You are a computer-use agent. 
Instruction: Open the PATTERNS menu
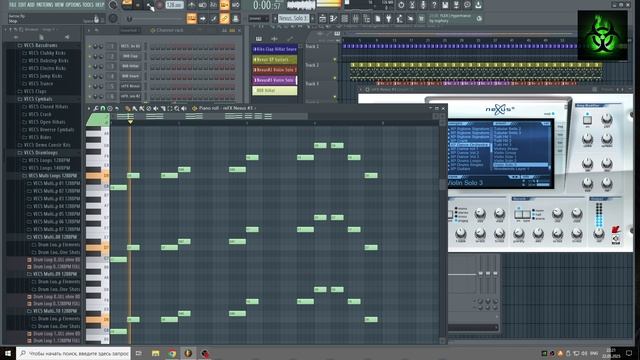[44, 5]
